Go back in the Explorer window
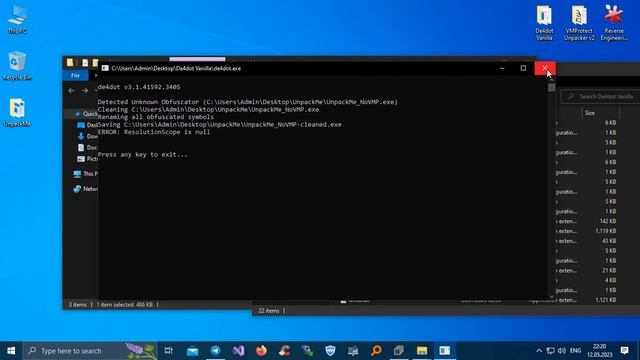 71,90
